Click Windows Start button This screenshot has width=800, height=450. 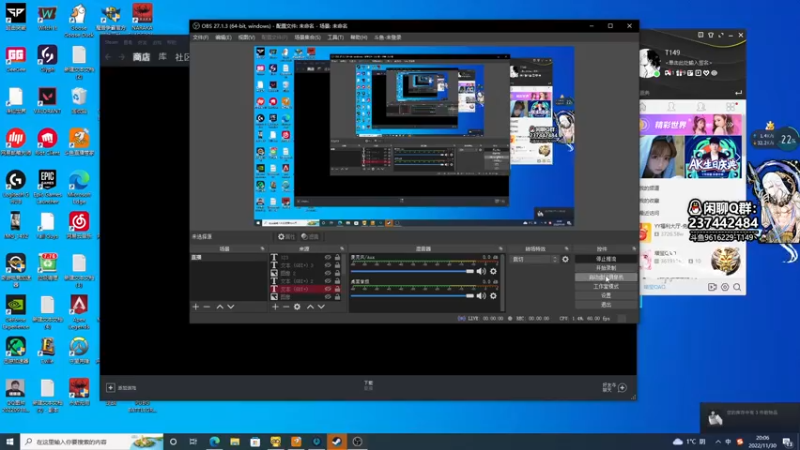10,441
